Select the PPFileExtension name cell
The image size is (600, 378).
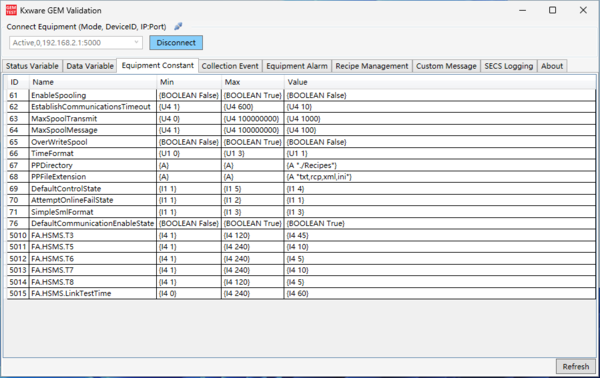pos(93,177)
